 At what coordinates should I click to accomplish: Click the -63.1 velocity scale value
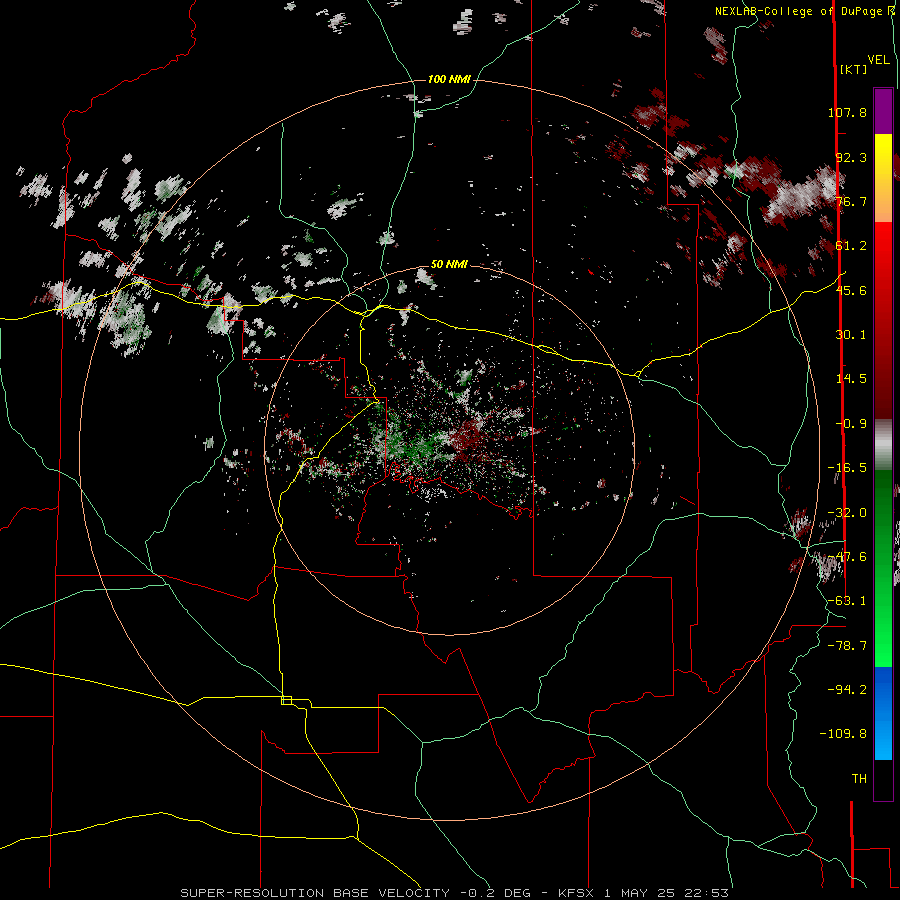pos(847,601)
